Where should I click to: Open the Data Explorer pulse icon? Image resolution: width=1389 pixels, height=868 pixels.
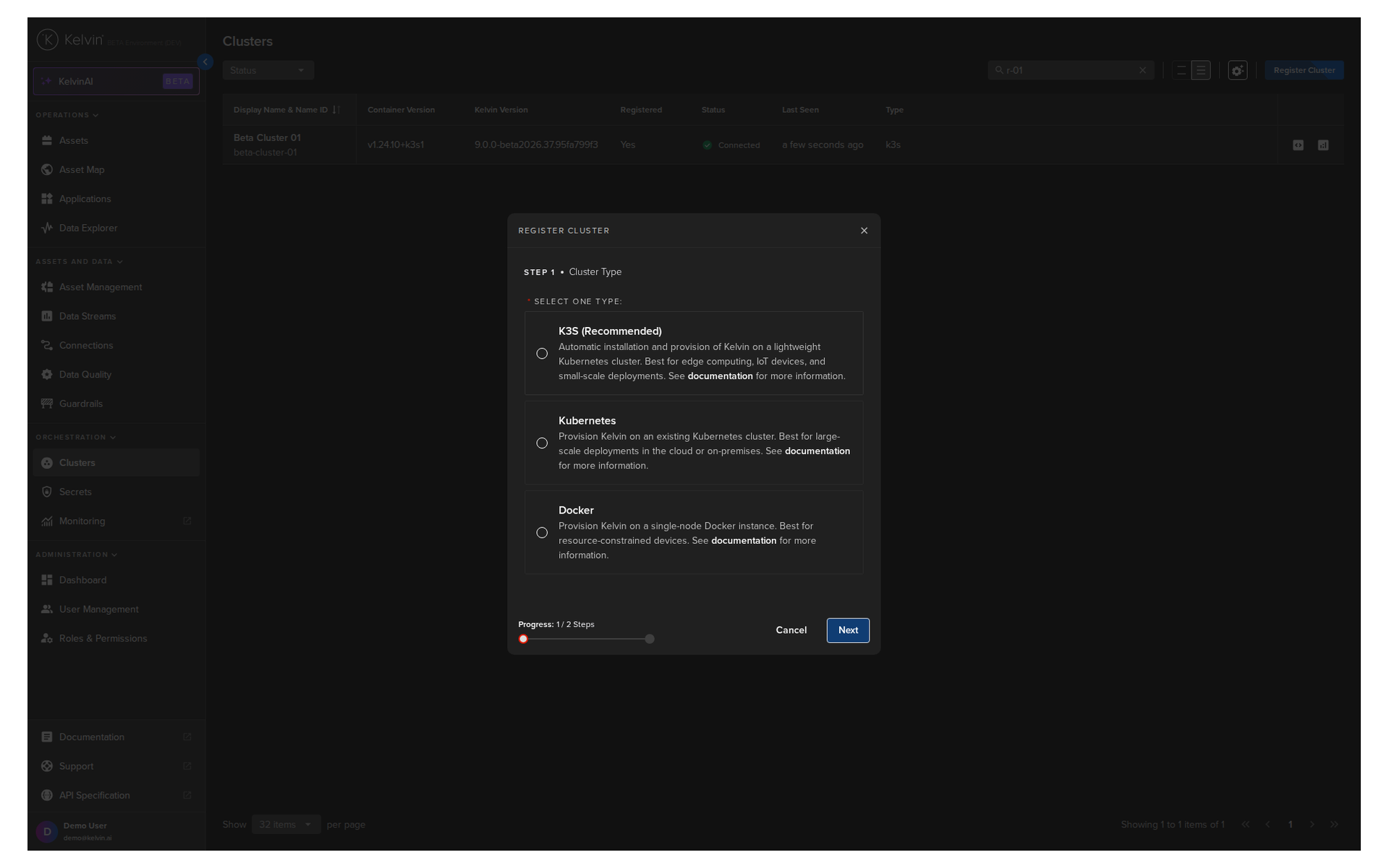point(47,228)
